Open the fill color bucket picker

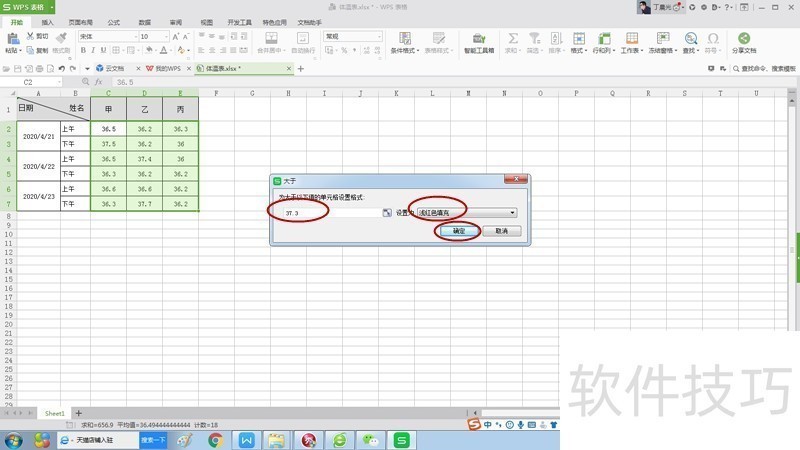pyautogui.click(x=149, y=50)
